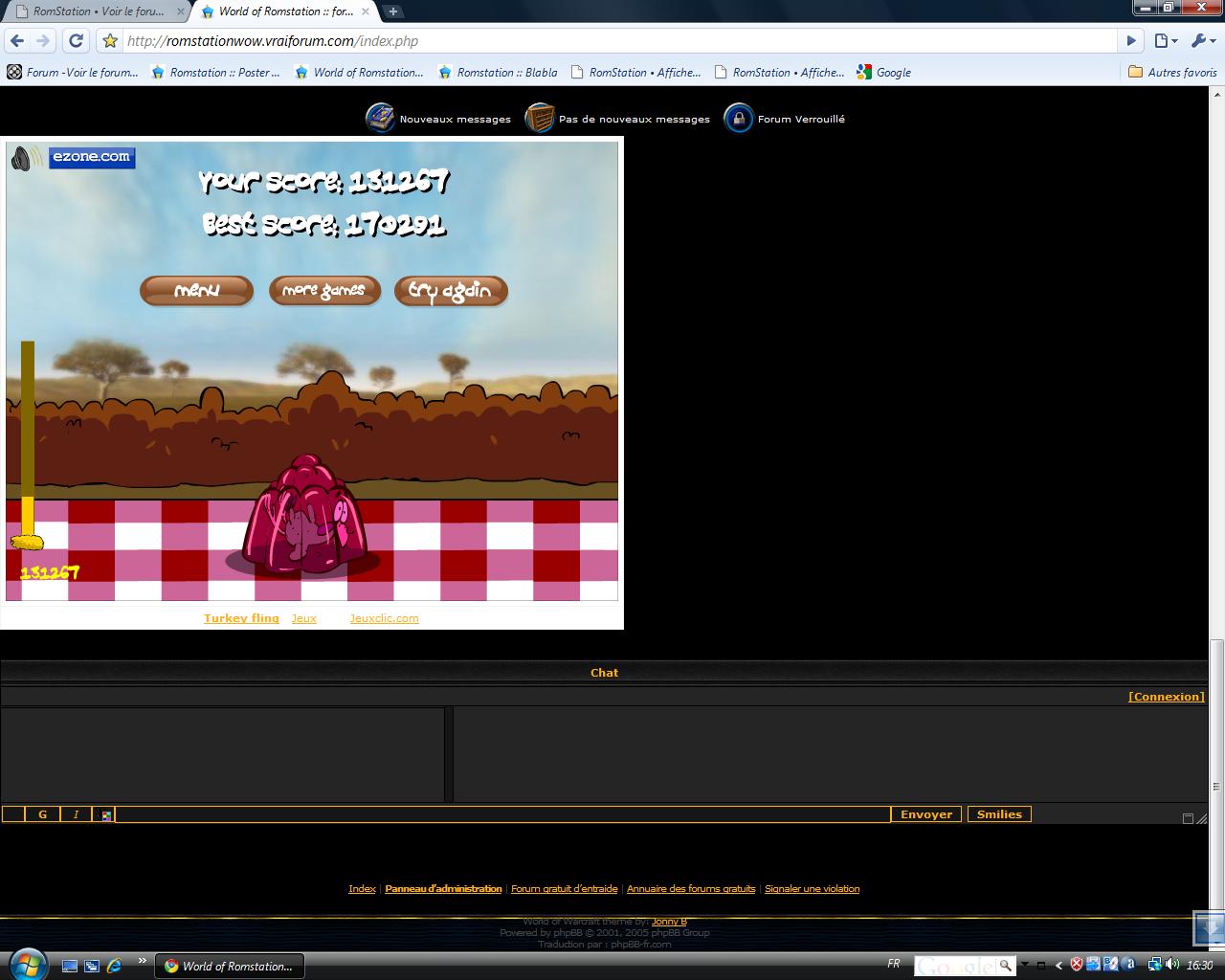Click the small chat resize square icon
1225x980 pixels.
tap(1188, 818)
